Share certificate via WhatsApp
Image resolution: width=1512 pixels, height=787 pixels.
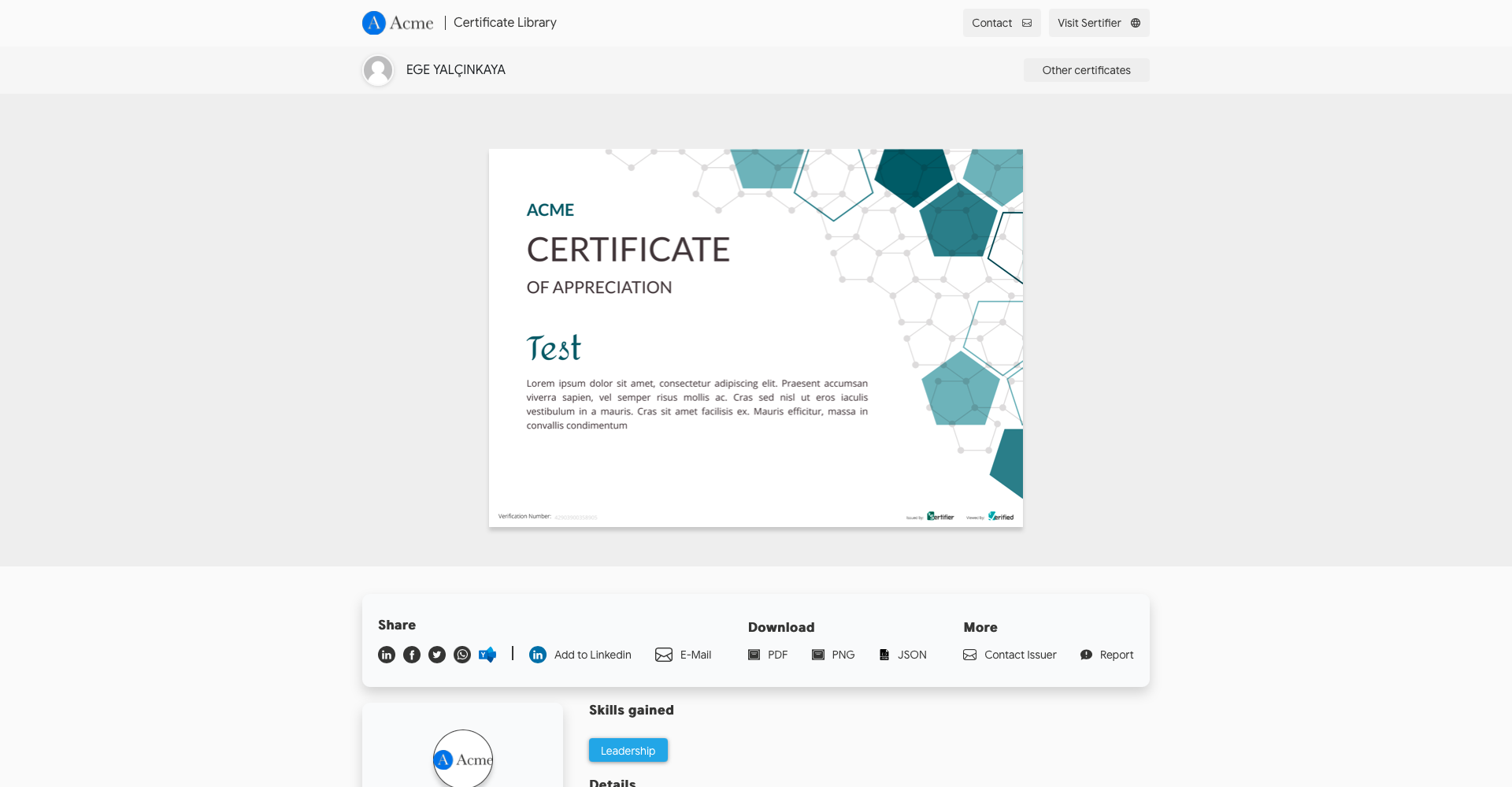point(462,655)
